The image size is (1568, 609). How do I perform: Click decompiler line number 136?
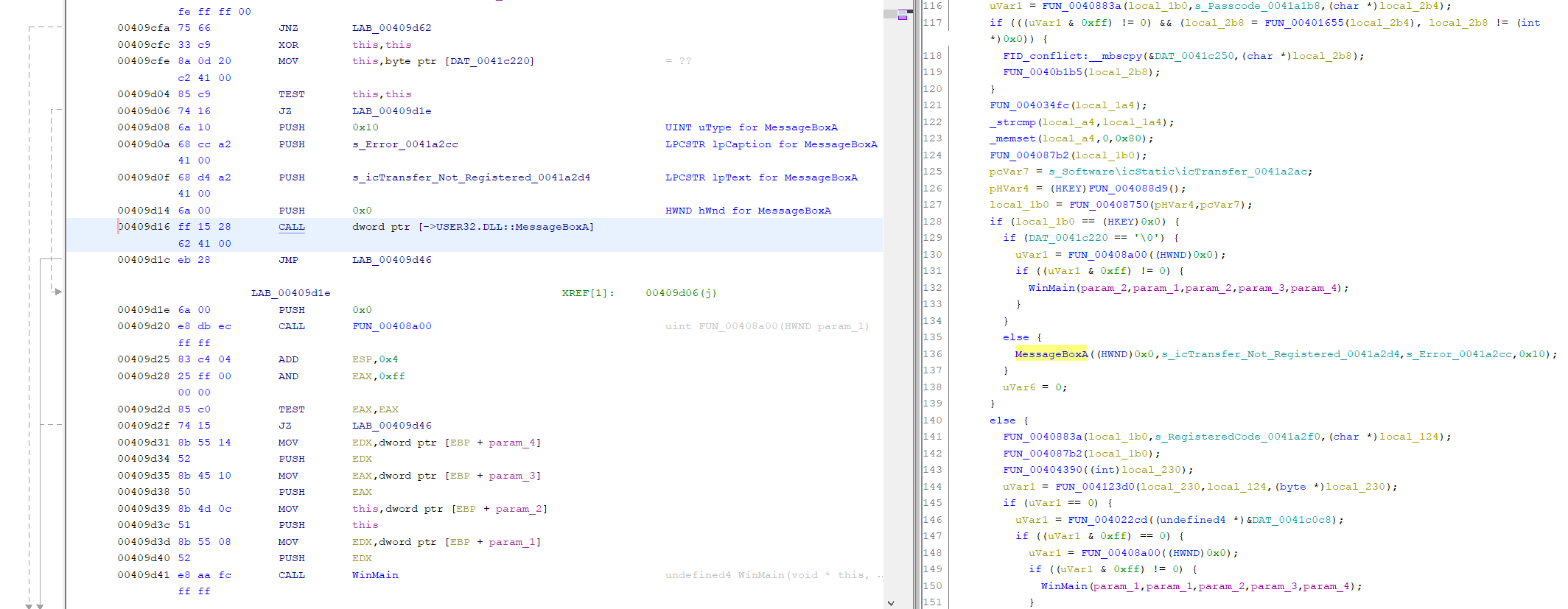point(932,354)
